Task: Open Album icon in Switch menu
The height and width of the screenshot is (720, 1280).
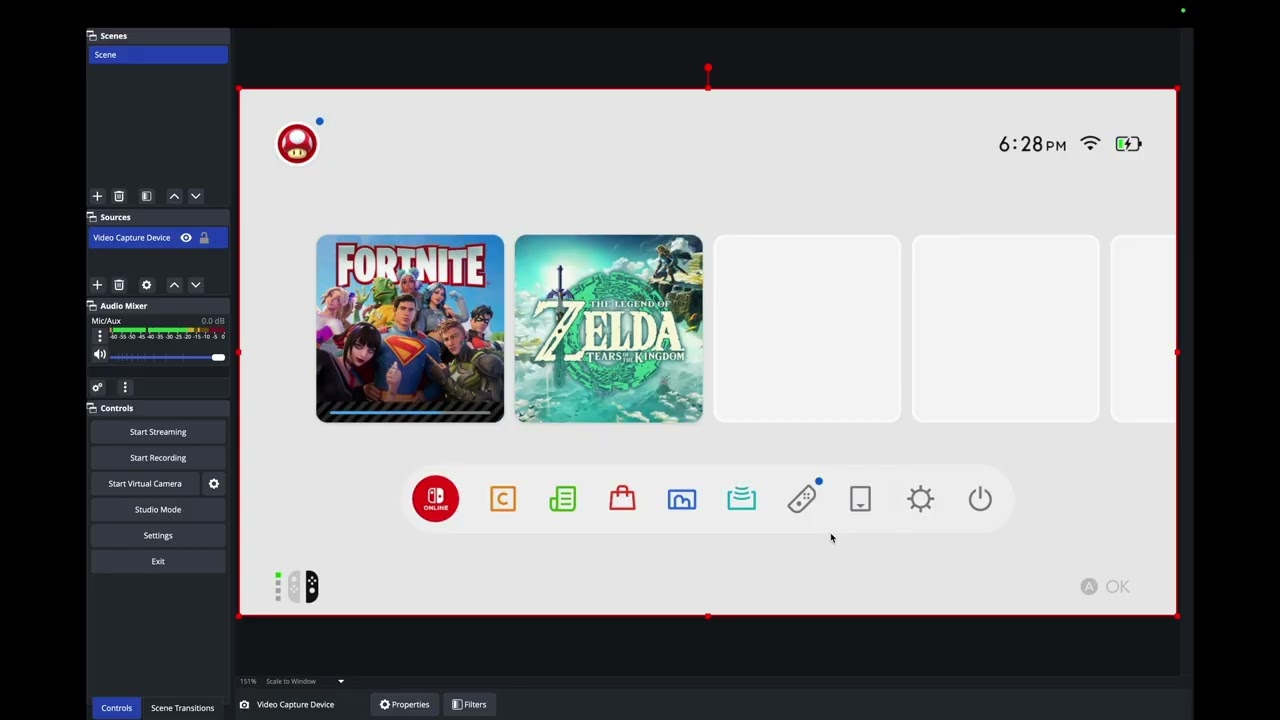Action: pos(682,499)
